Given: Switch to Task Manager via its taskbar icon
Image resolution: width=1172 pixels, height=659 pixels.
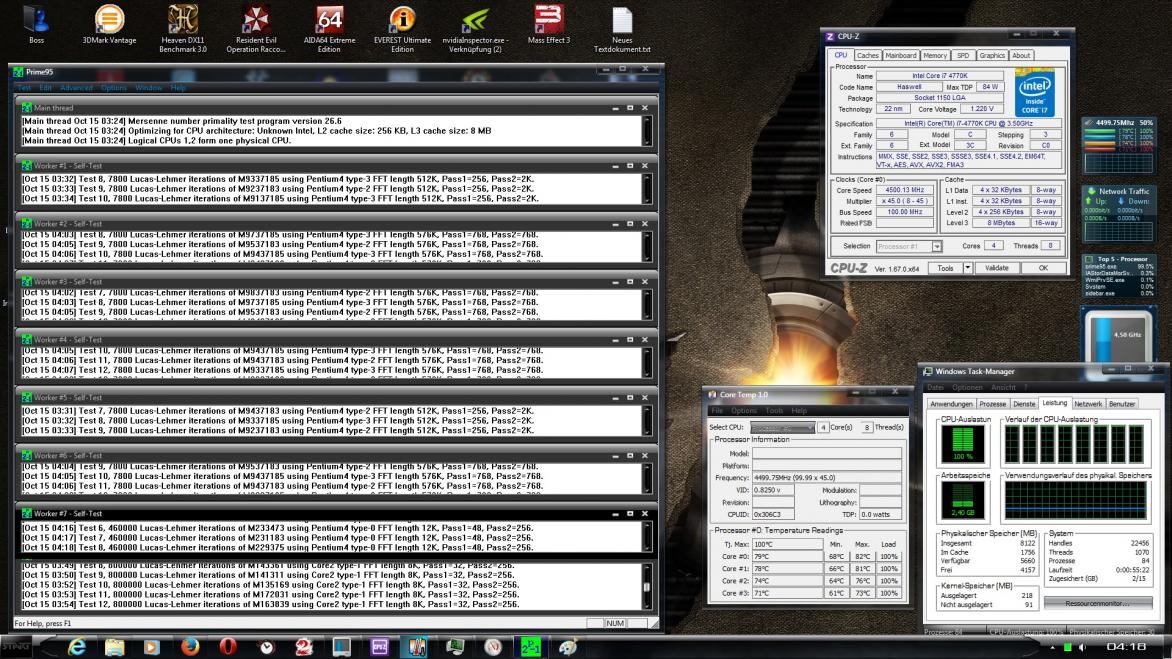Looking at the screenshot, I should [x=455, y=647].
